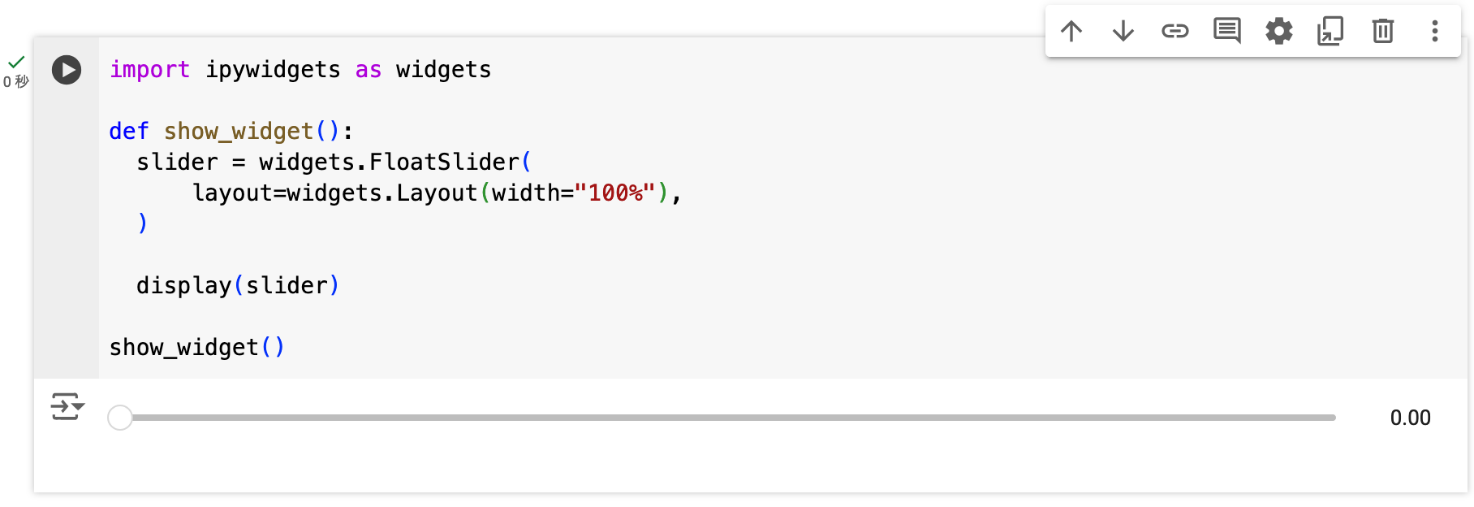Click the slider handle at 0.00
This screenshot has width=1474, height=507.
coord(120,418)
